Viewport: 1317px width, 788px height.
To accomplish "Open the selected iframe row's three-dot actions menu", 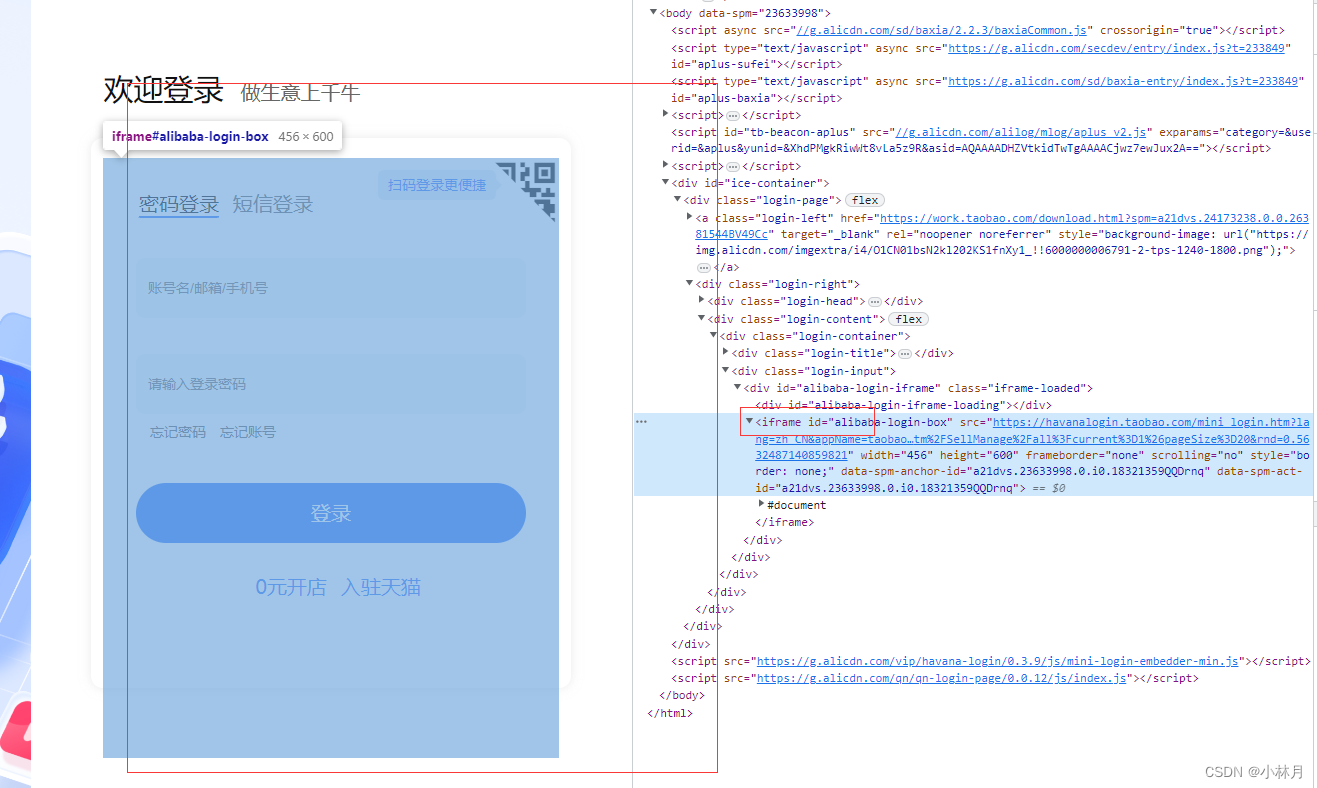I will 641,421.
